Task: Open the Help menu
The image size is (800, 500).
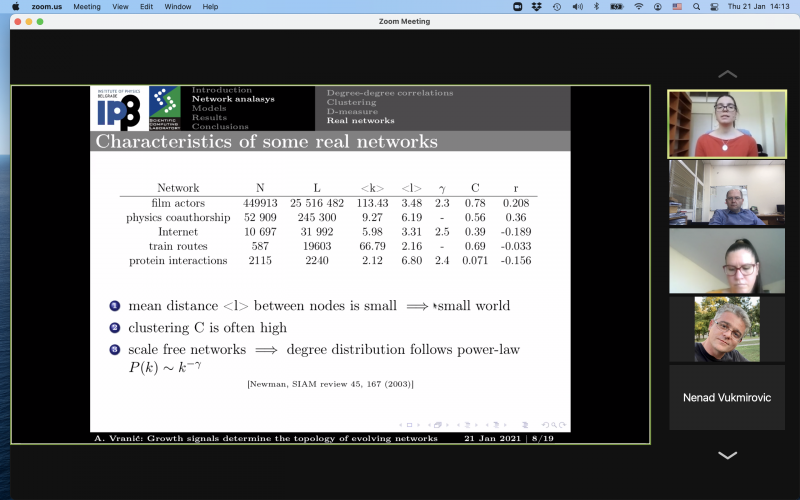Action: click(210, 7)
